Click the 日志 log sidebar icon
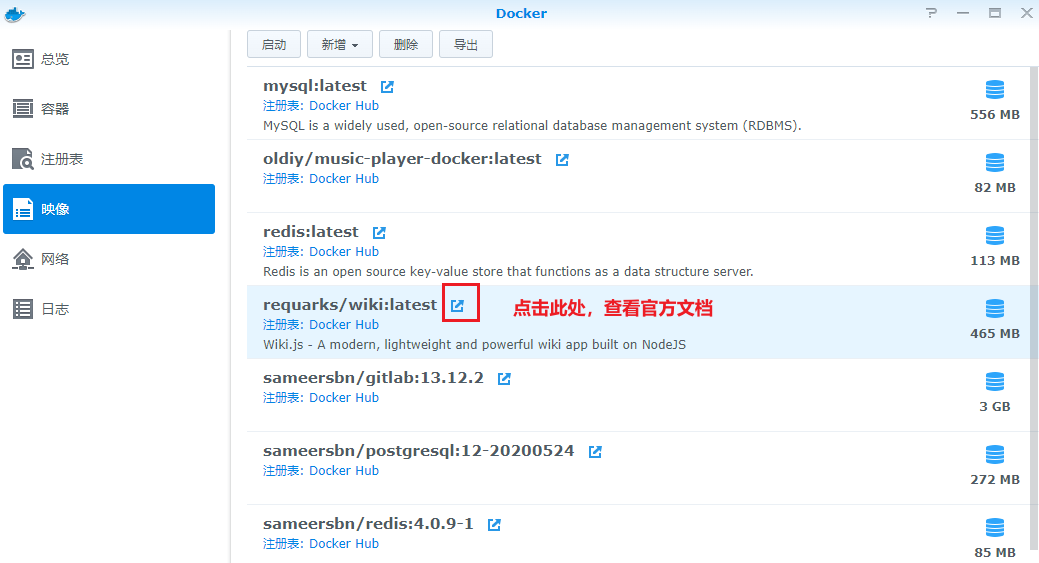The image size is (1039, 563). (23, 309)
